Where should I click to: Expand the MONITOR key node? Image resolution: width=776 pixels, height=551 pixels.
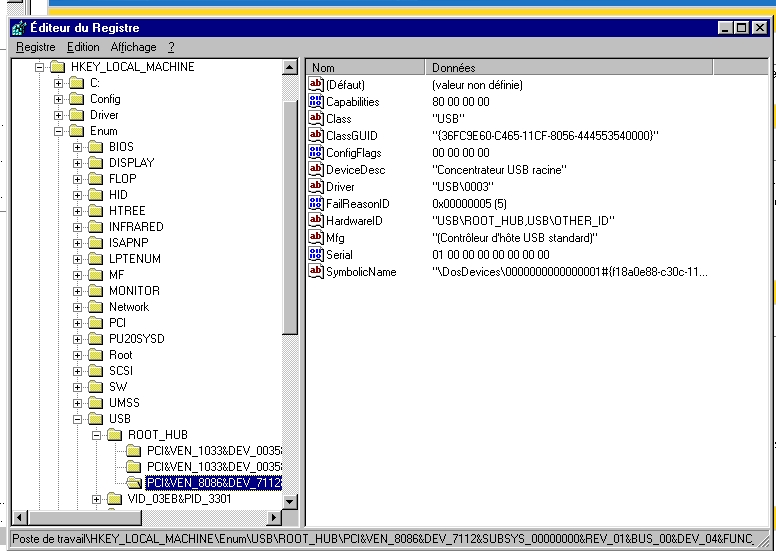pyautogui.click(x=77, y=291)
